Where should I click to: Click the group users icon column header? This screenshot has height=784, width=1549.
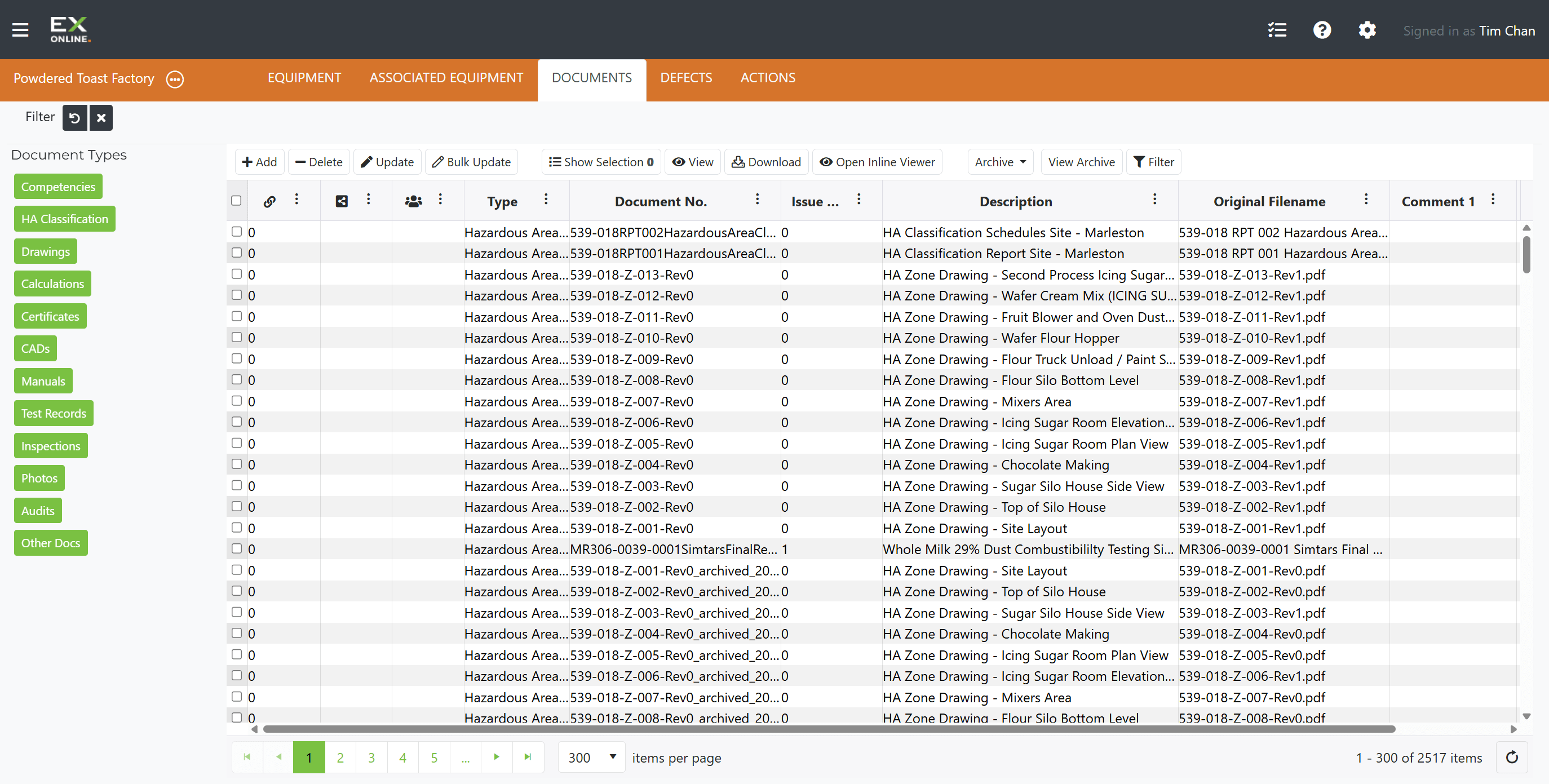click(413, 201)
